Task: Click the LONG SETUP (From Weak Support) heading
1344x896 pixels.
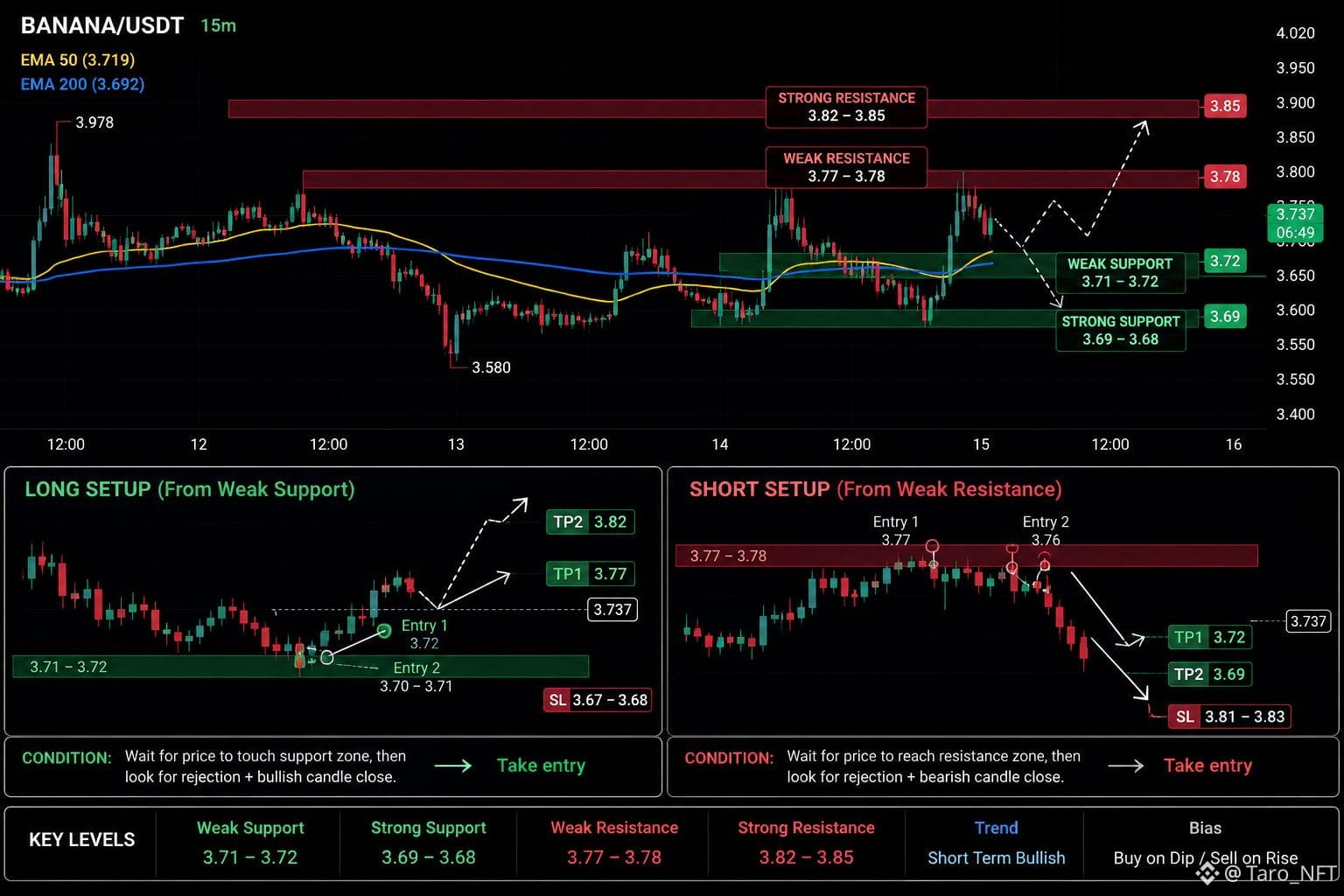Action: [x=189, y=489]
